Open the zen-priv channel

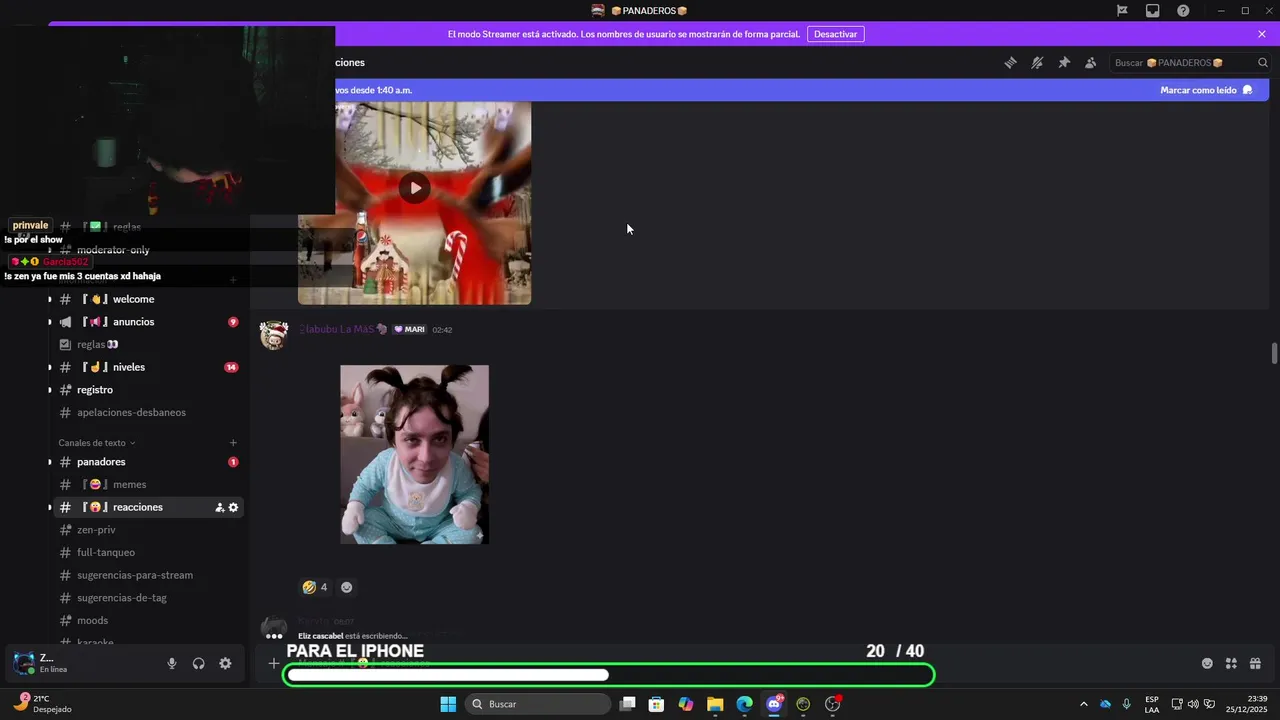(x=96, y=530)
